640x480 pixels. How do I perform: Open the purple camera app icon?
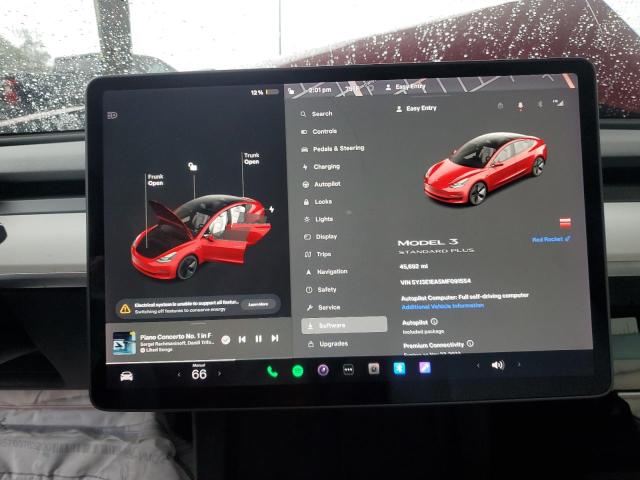(x=323, y=370)
